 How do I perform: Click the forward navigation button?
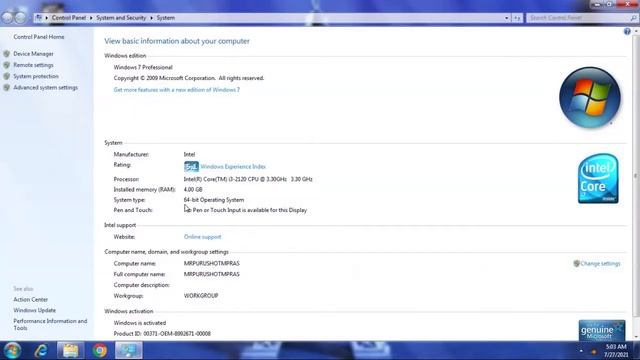click(20, 18)
